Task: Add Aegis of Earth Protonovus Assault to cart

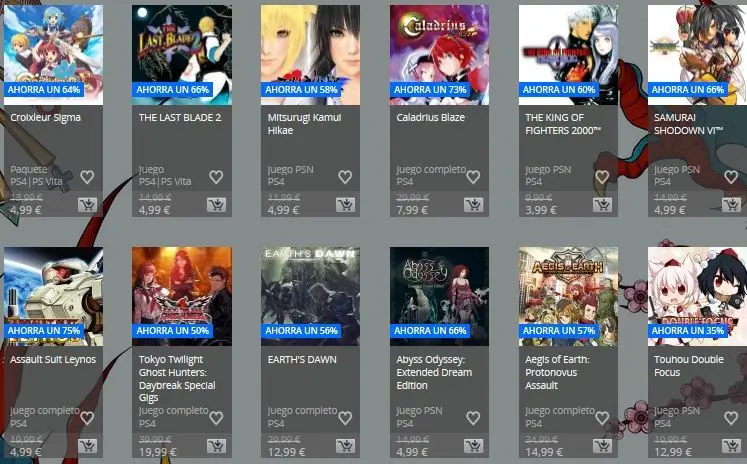Action: [603, 446]
